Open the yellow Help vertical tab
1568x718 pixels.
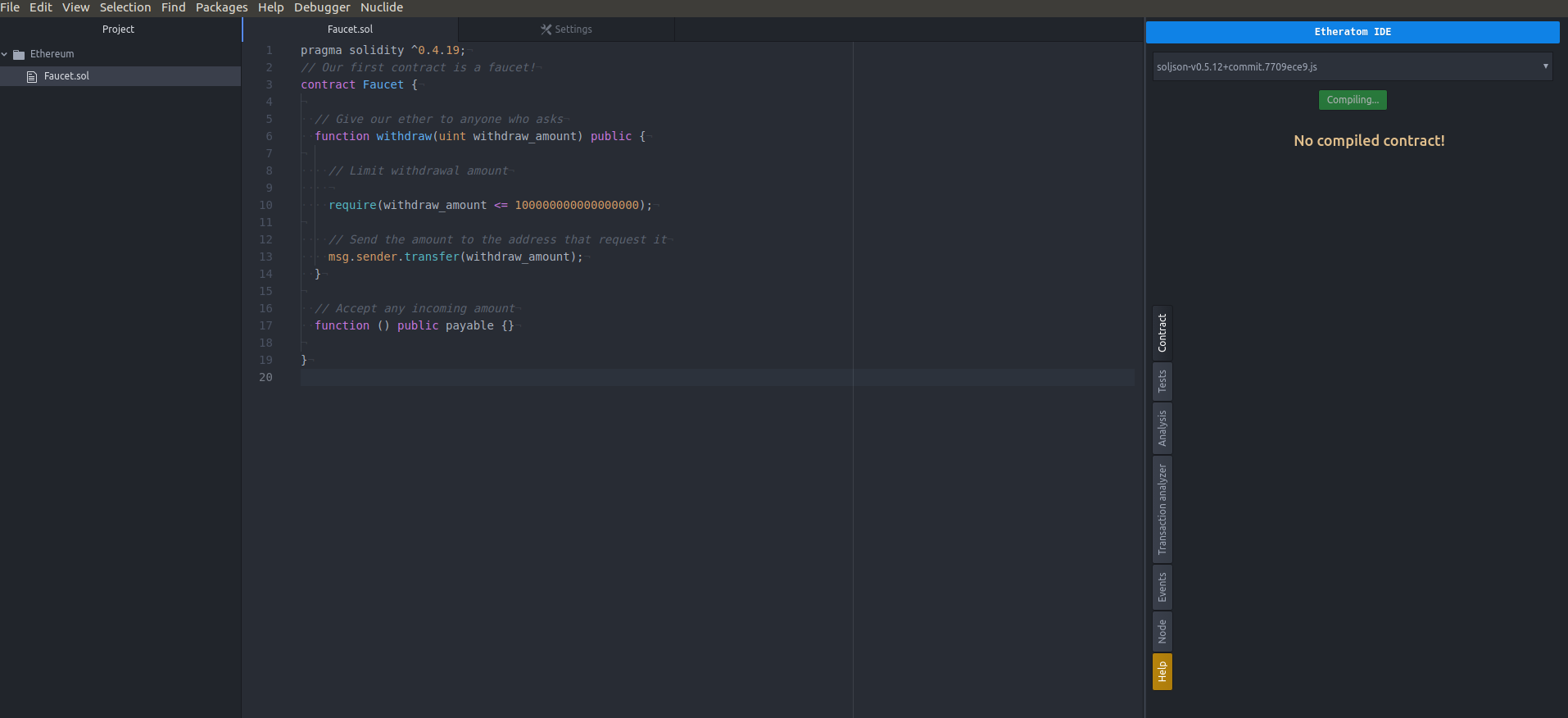coord(1162,672)
